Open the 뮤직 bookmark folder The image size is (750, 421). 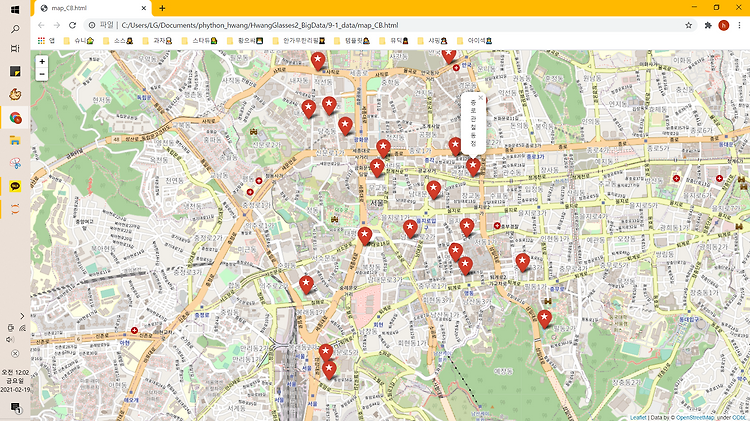[x=394, y=41]
